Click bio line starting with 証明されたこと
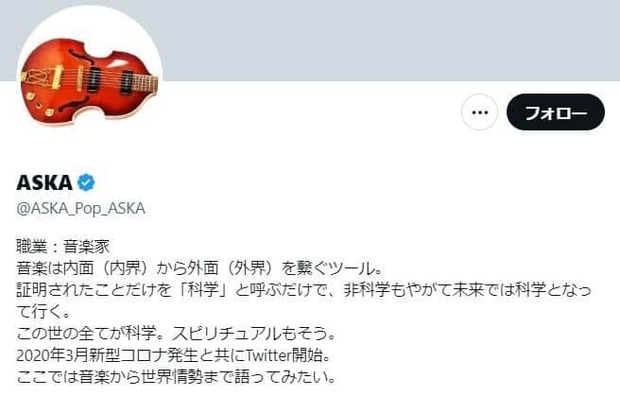The width and height of the screenshot is (620, 396). (x=304, y=290)
